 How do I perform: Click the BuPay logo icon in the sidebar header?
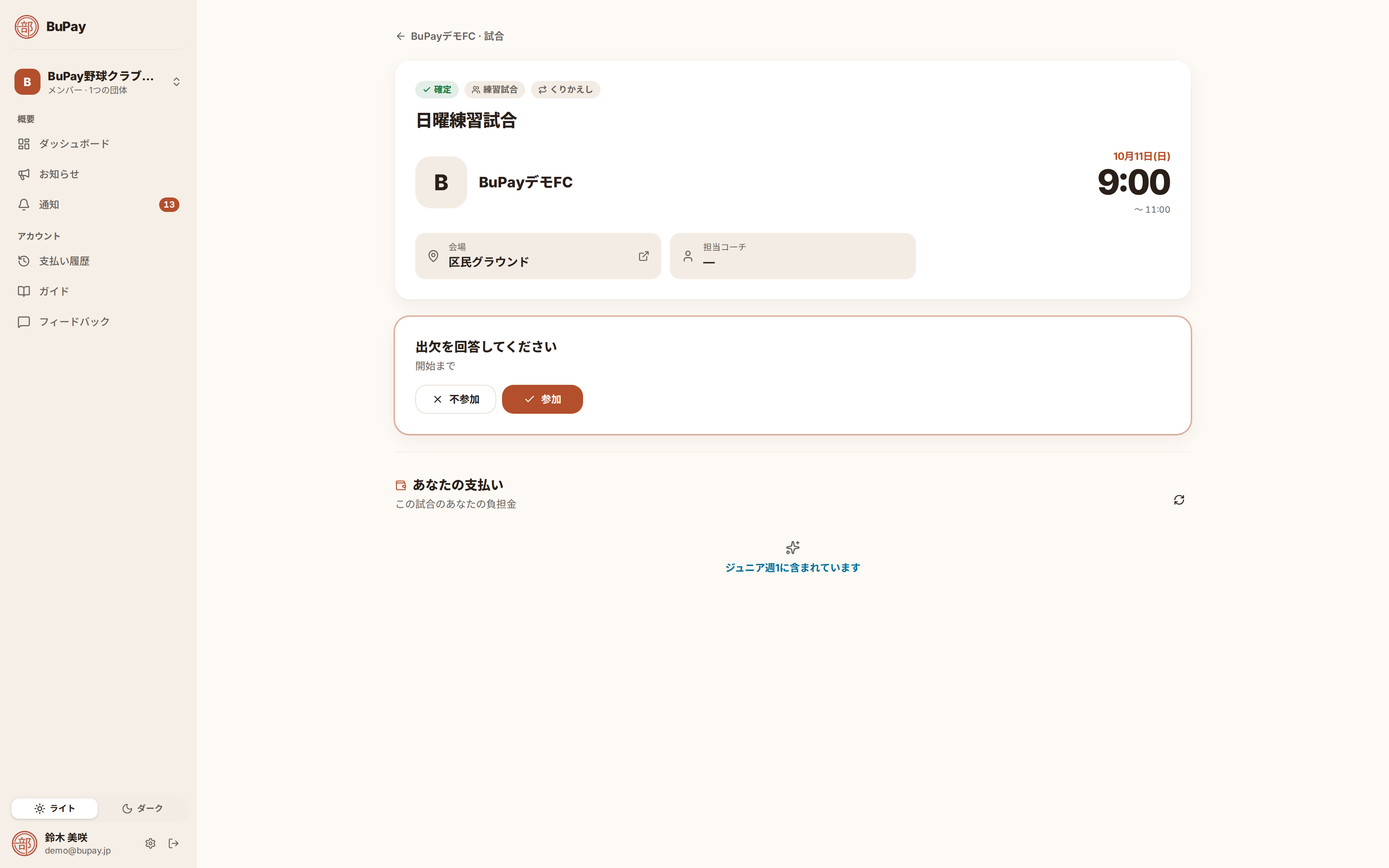[26, 26]
